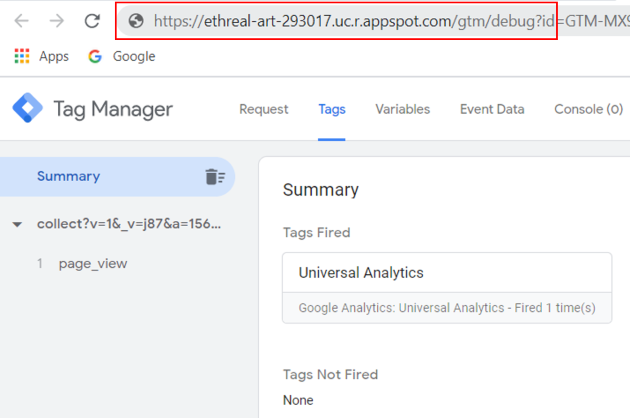Select the page_view event

point(93,264)
